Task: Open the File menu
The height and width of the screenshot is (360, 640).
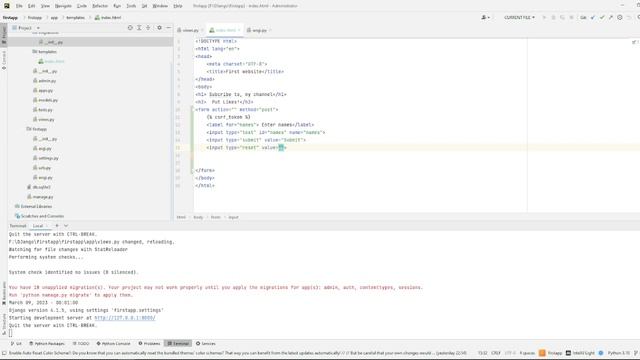Action: click(19, 6)
